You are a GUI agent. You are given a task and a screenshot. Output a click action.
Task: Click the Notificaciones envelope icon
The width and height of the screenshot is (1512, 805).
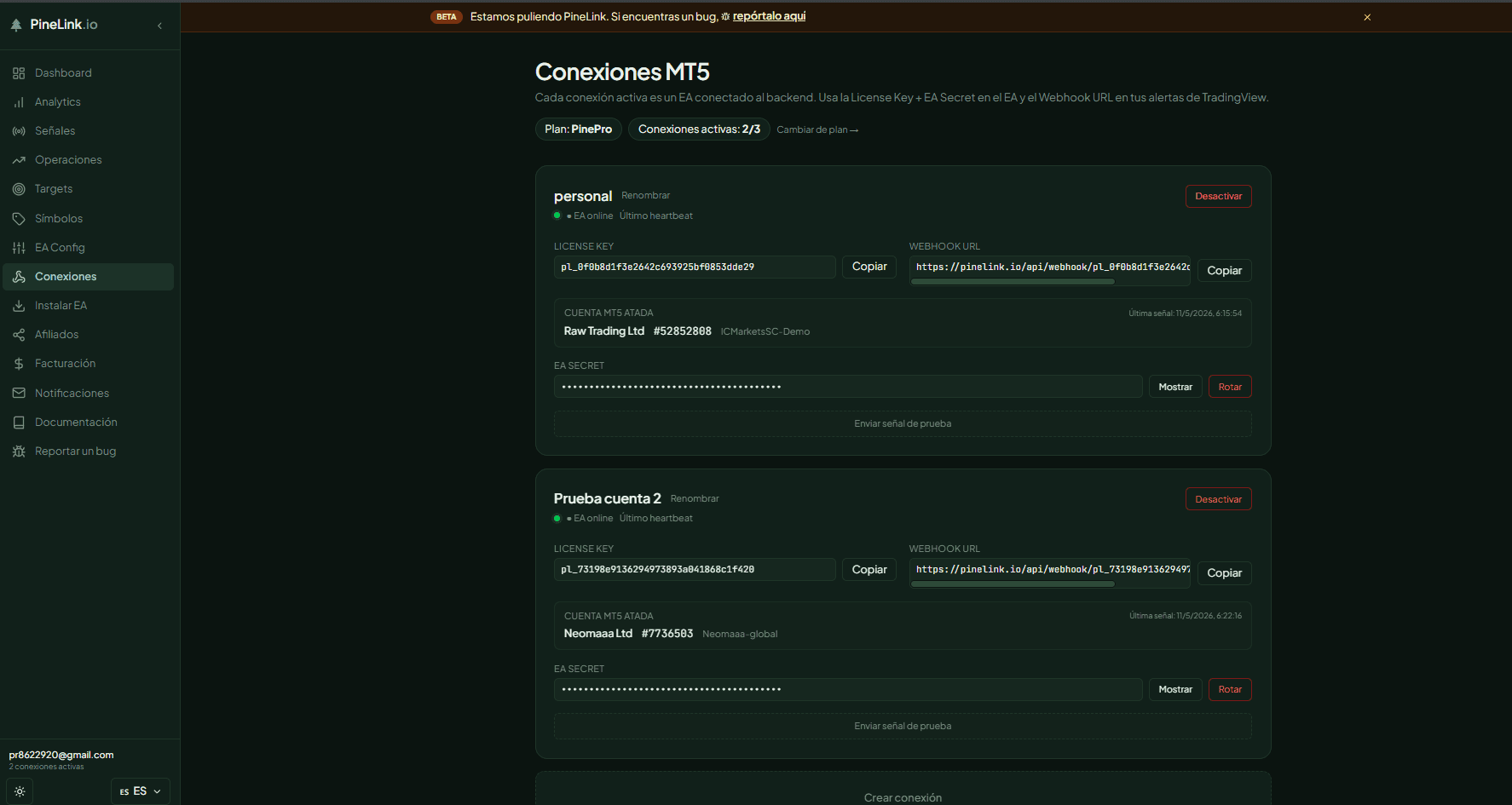(19, 394)
